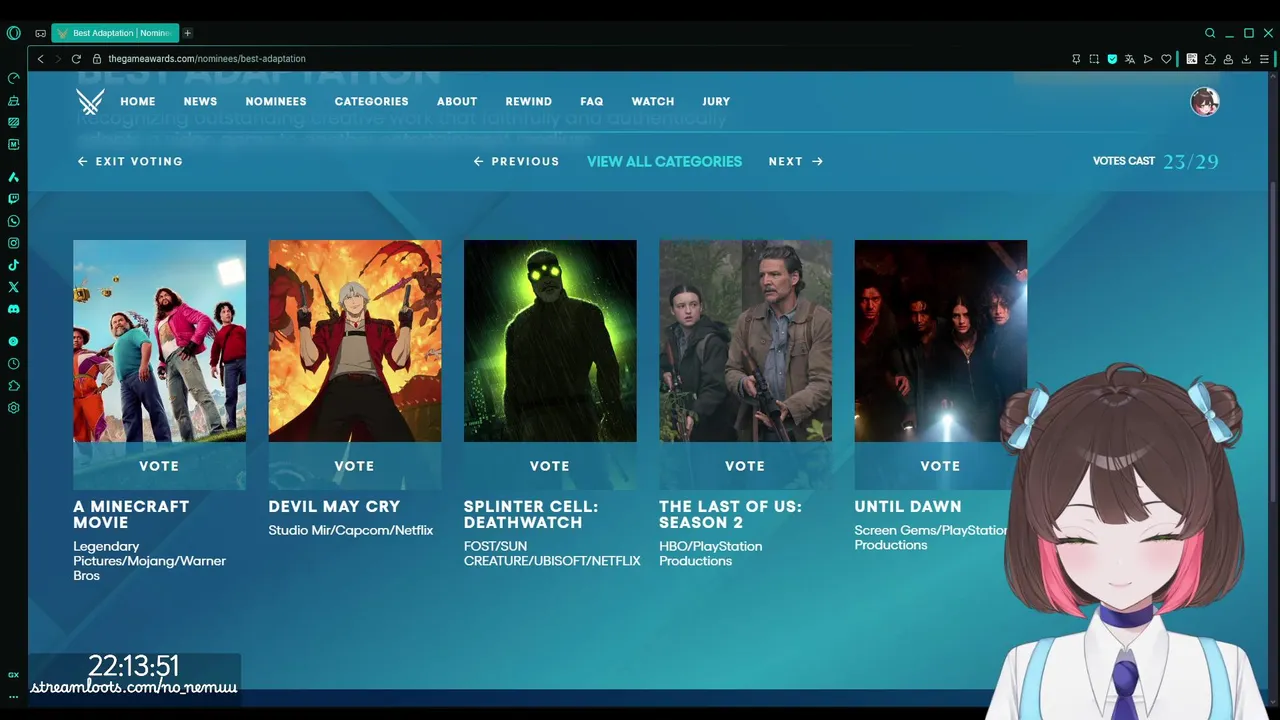This screenshot has height=720, width=1280.
Task: Open GX Mods from the M icon
Action: coord(13,144)
